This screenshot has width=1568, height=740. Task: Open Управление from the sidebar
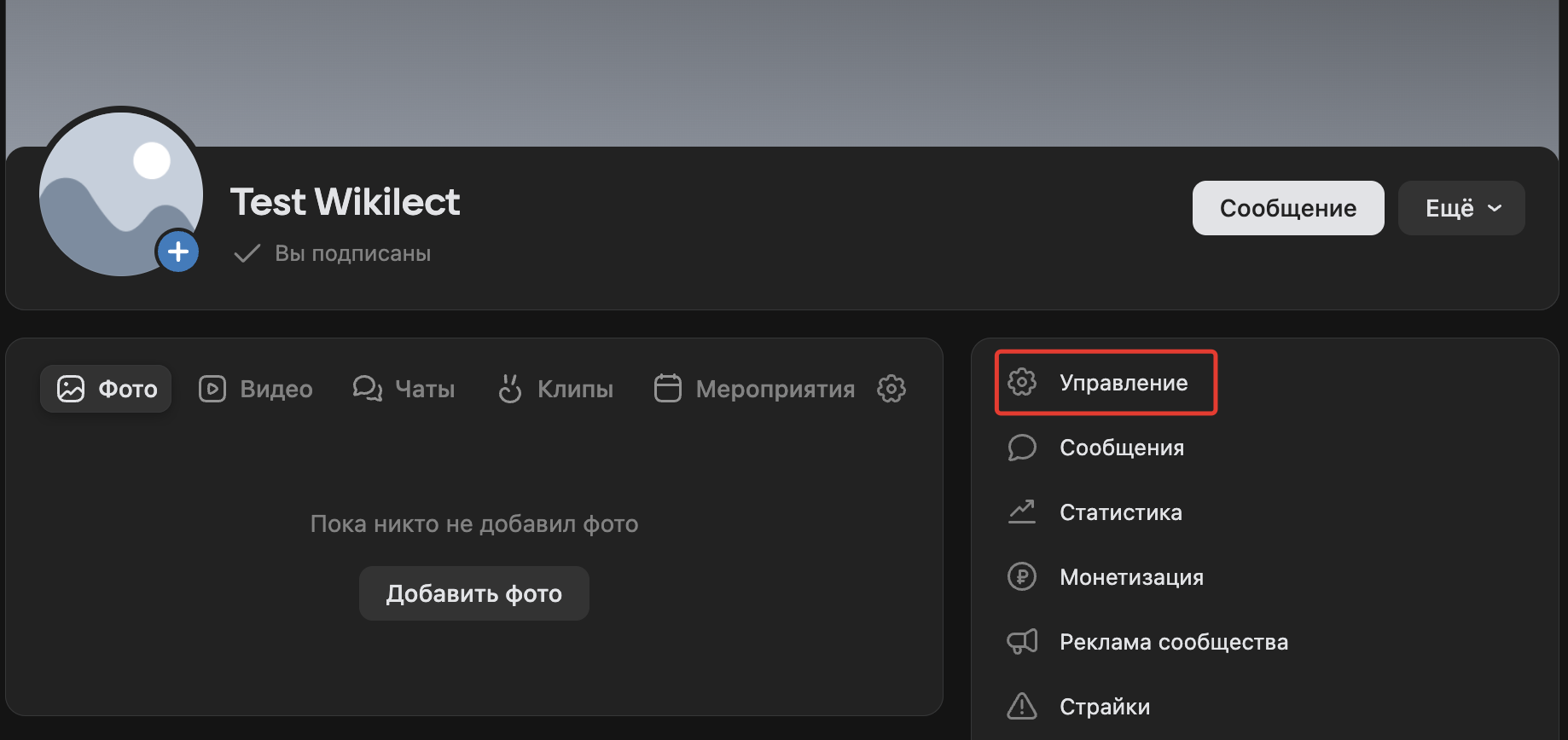[x=1123, y=382]
